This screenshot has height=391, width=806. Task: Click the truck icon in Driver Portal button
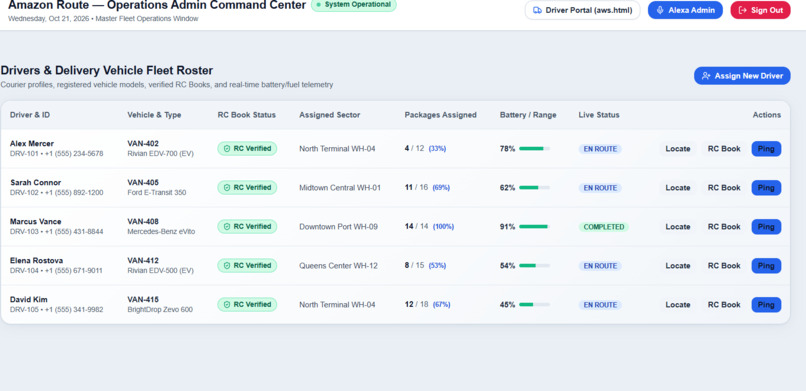537,10
